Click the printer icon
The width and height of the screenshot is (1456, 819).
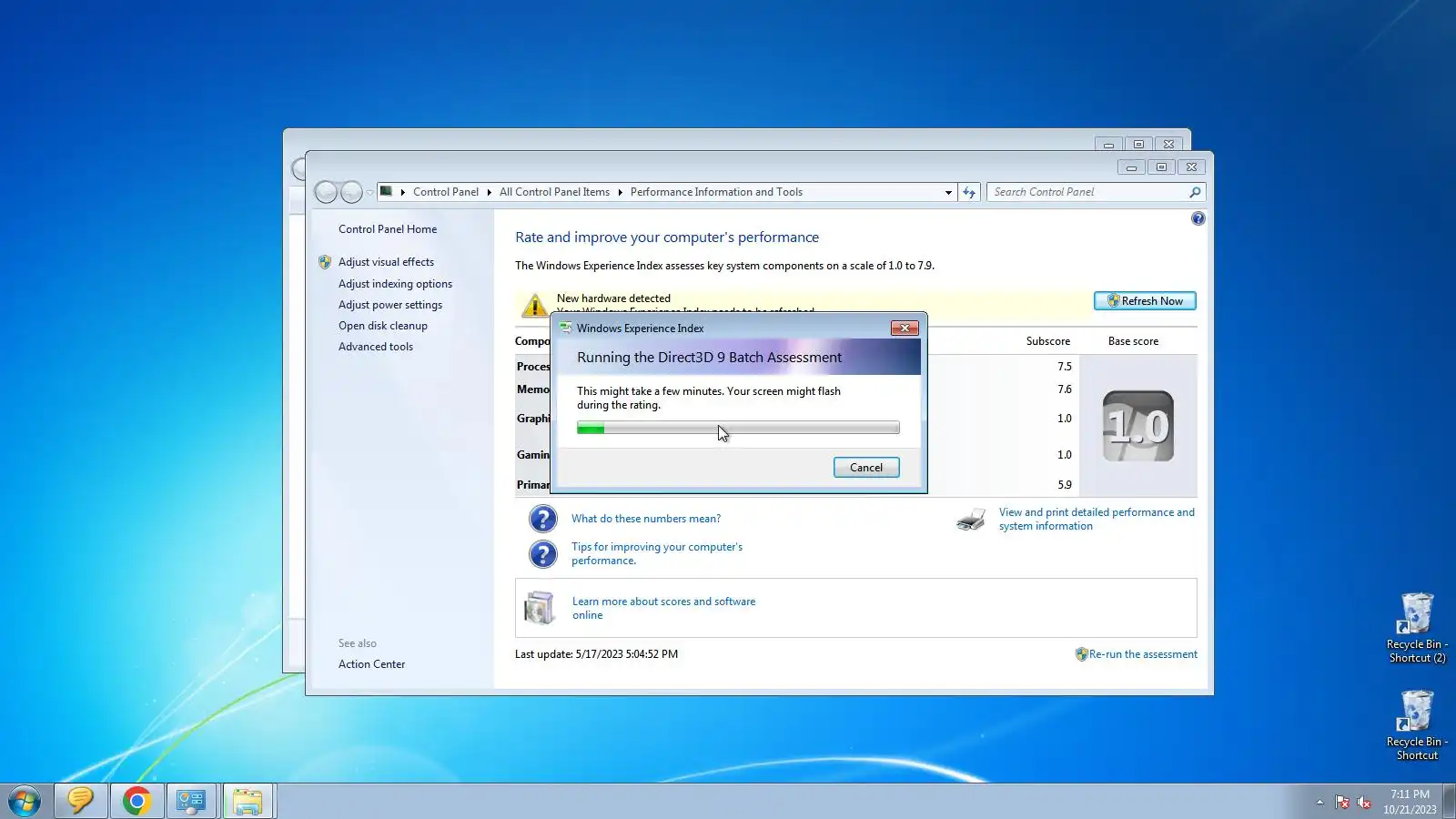(x=971, y=520)
